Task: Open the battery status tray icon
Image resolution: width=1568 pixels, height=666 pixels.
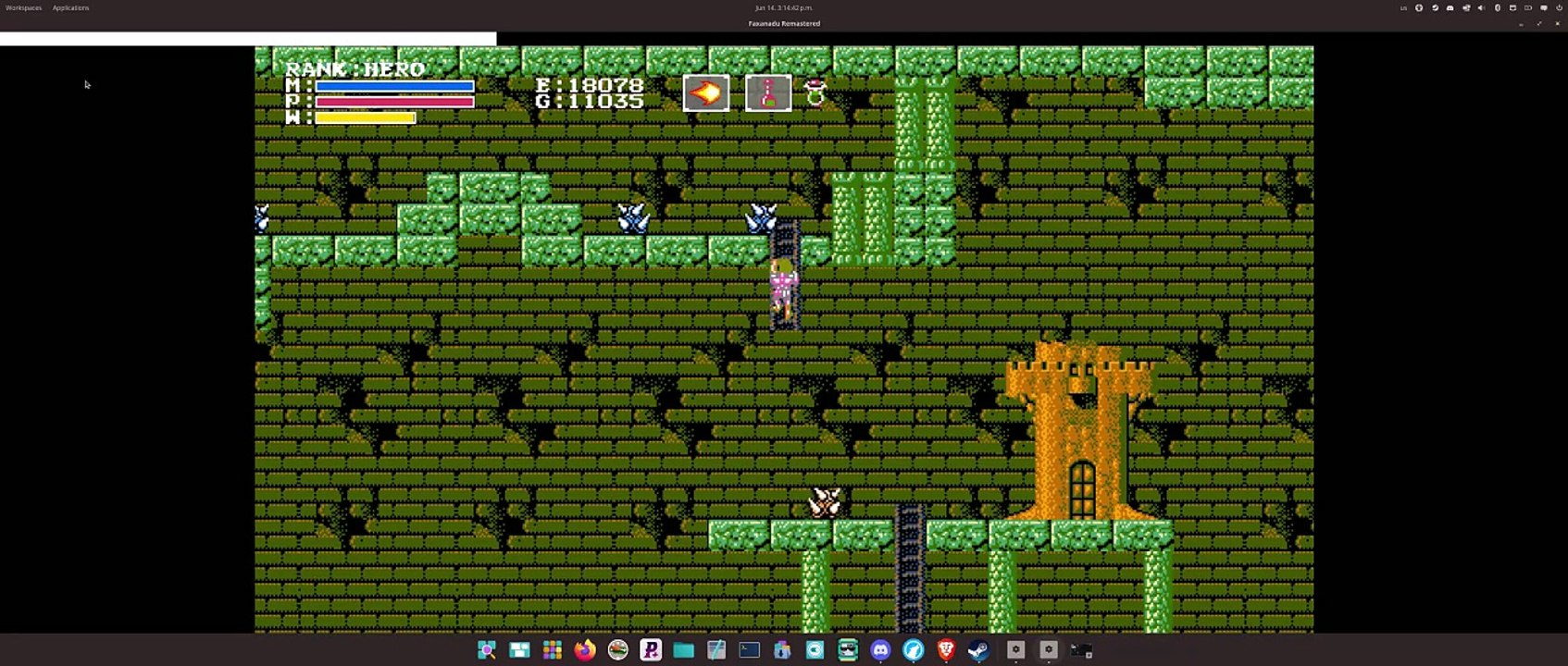Action: (1528, 7)
